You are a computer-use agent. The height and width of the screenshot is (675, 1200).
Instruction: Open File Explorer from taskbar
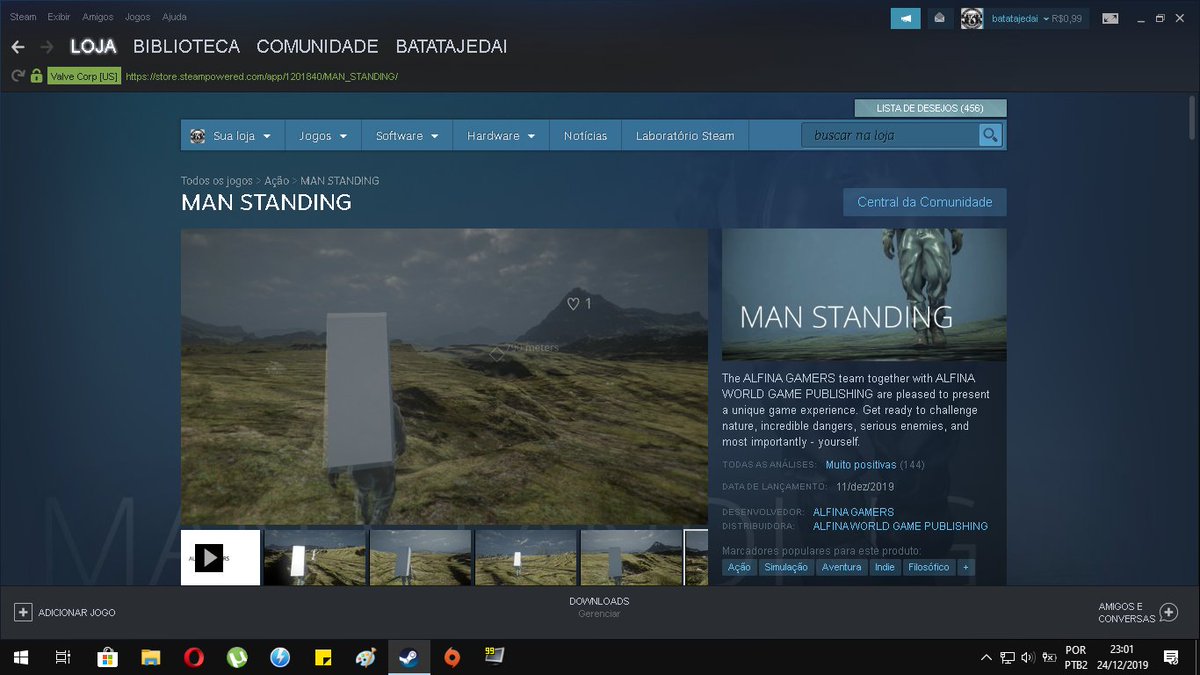[150, 657]
